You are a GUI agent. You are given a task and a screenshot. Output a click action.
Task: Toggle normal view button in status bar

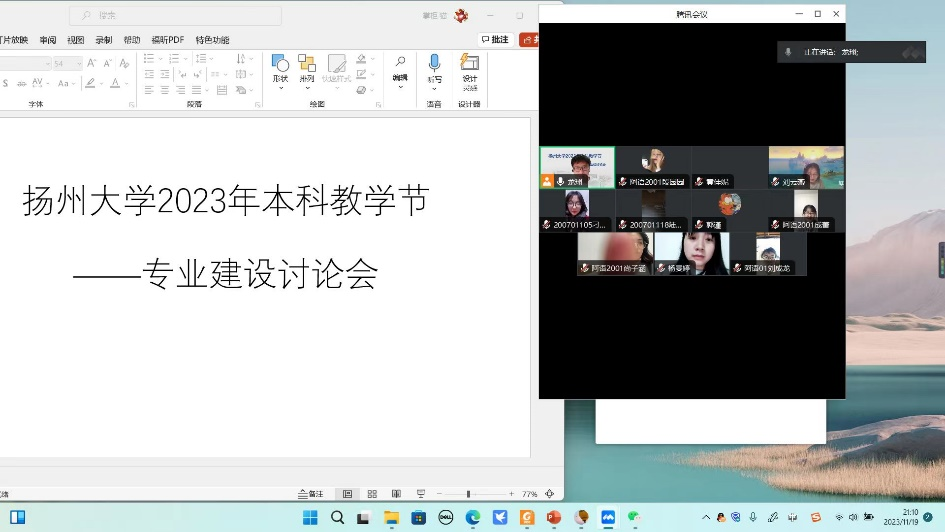347,494
